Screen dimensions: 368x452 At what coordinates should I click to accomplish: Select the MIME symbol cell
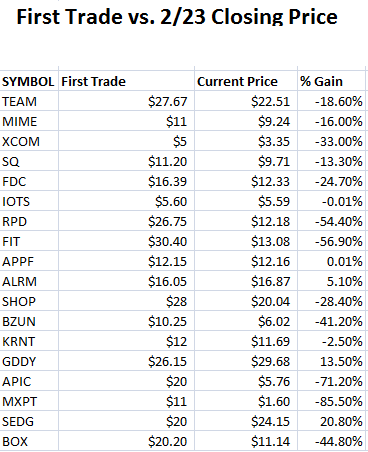29,121
